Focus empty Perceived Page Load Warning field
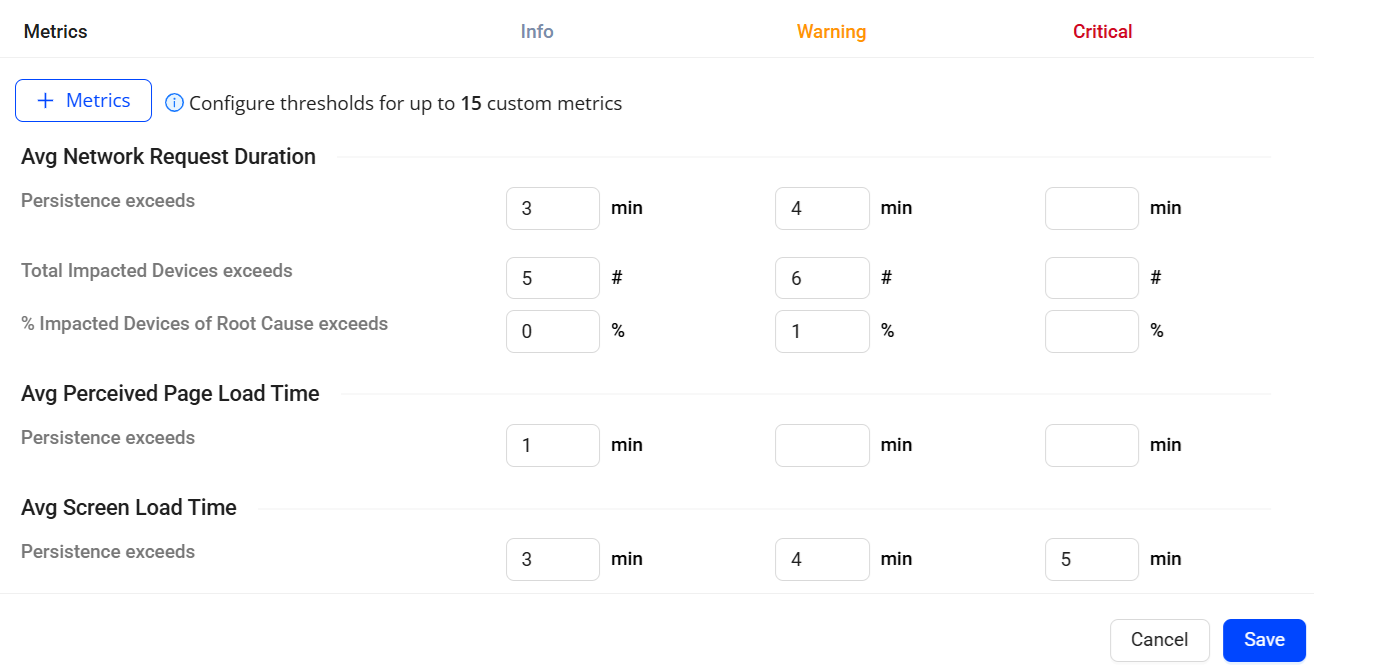Viewport: 1384px width, 670px height. click(822, 445)
